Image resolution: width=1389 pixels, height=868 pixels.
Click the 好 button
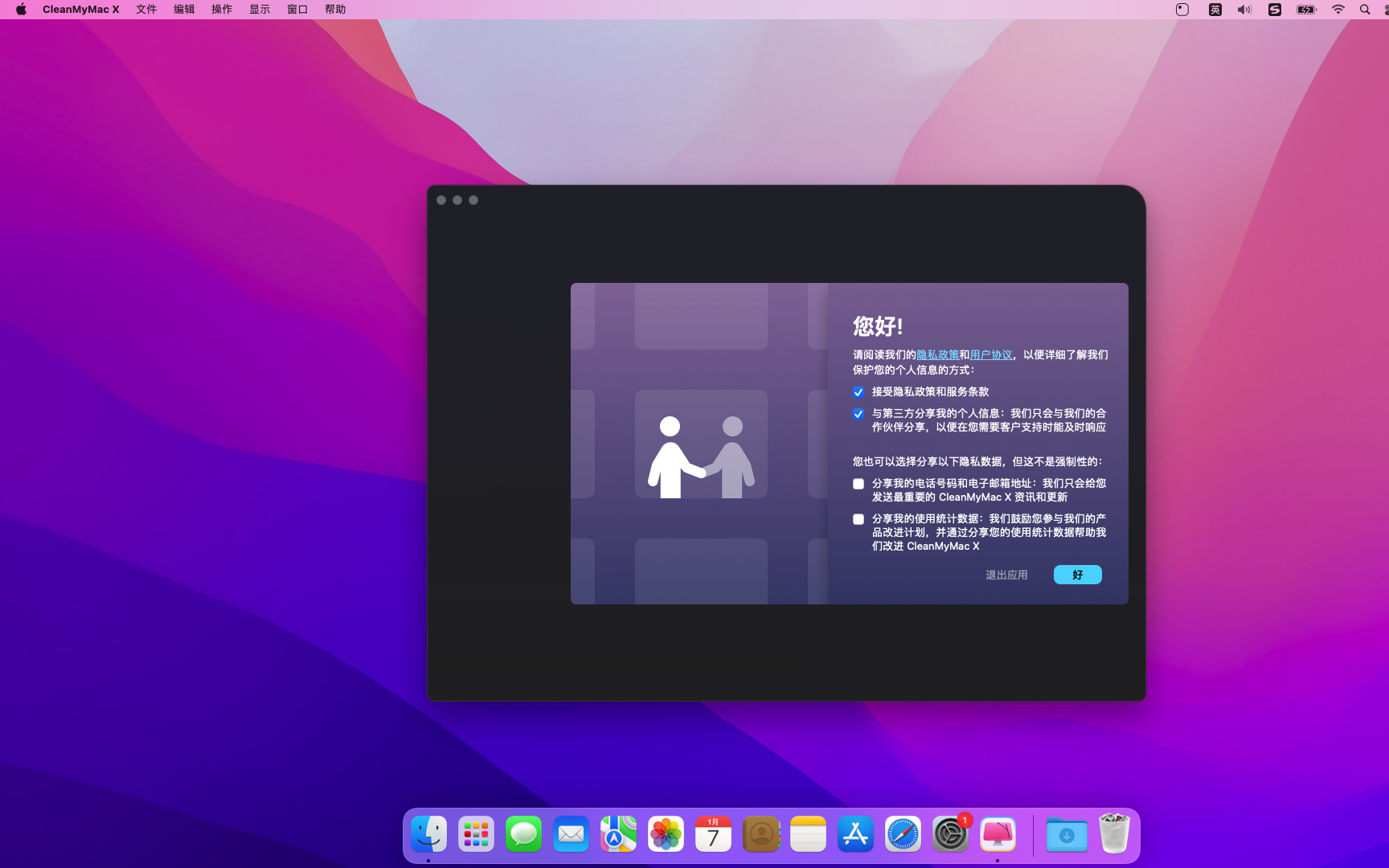point(1077,575)
